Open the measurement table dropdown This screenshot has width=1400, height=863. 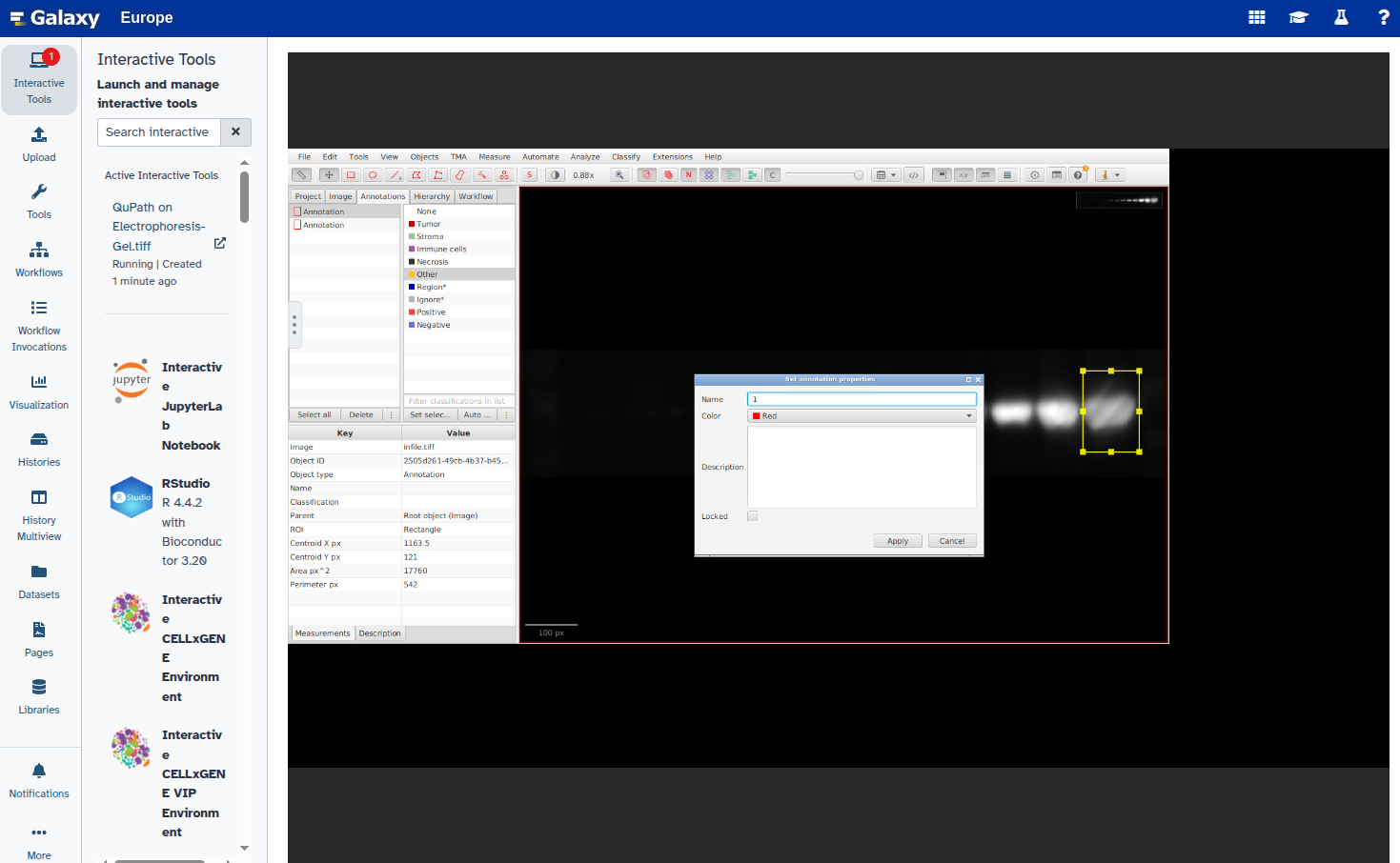pyautogui.click(x=886, y=175)
